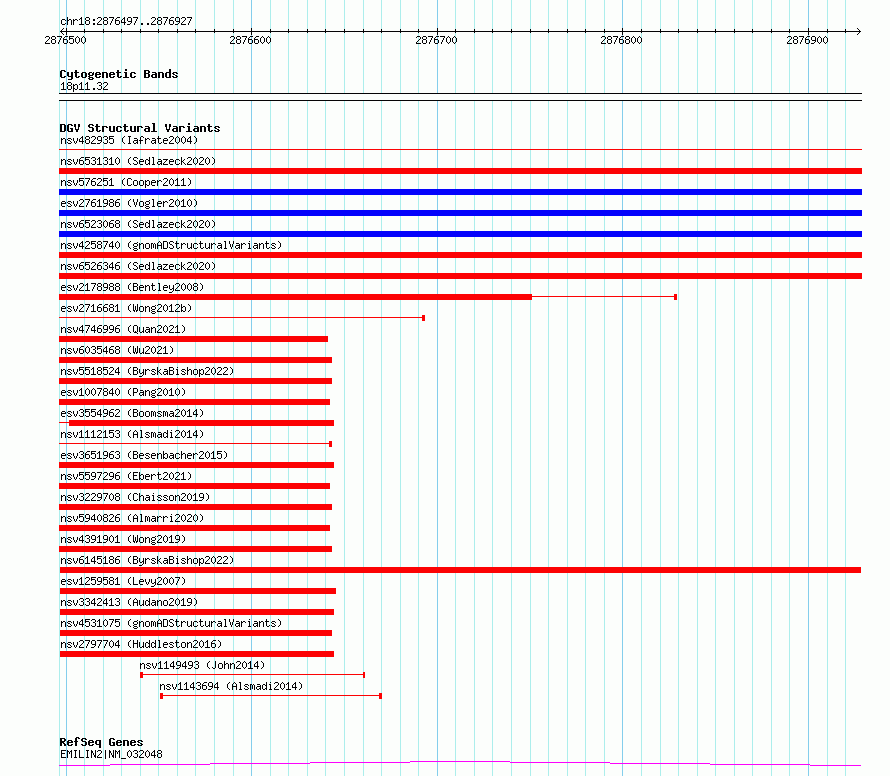This screenshot has width=890, height=776.
Task: Open the EMILIN2|NM_032048 gene label
Action: (111, 754)
